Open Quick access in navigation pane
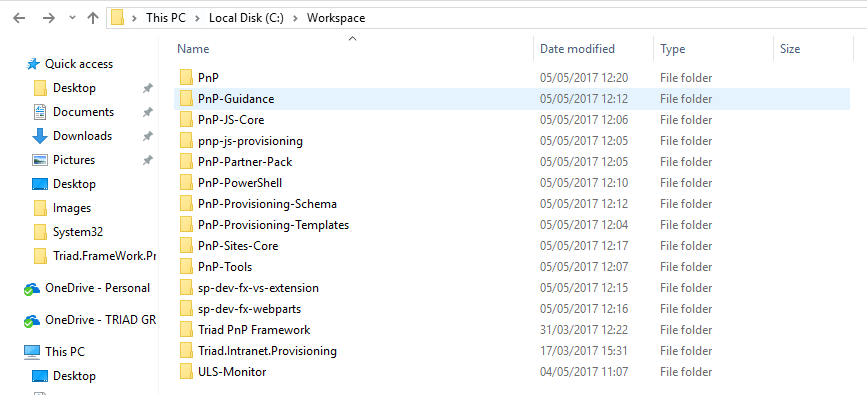Viewport: 867px width, 395px height. point(79,64)
